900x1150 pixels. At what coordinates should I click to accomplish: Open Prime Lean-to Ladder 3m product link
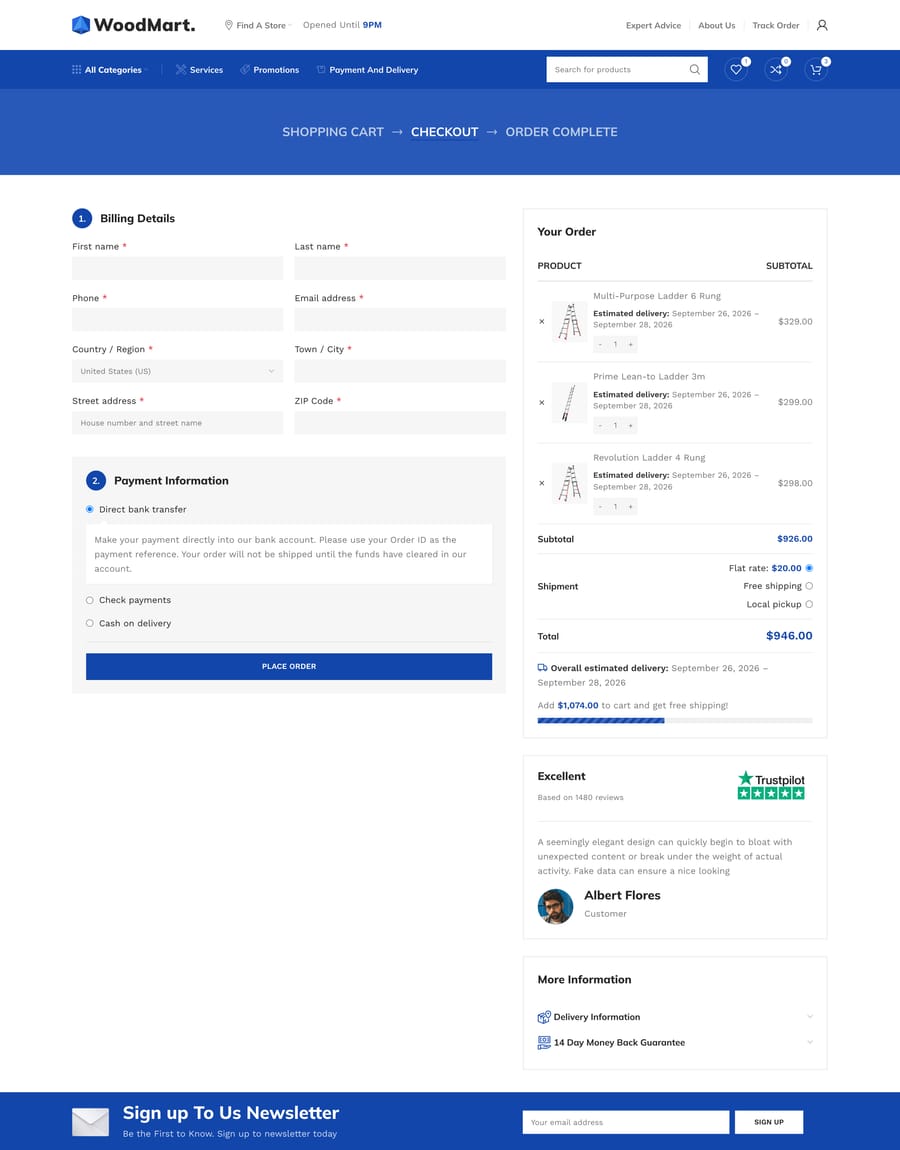[649, 376]
